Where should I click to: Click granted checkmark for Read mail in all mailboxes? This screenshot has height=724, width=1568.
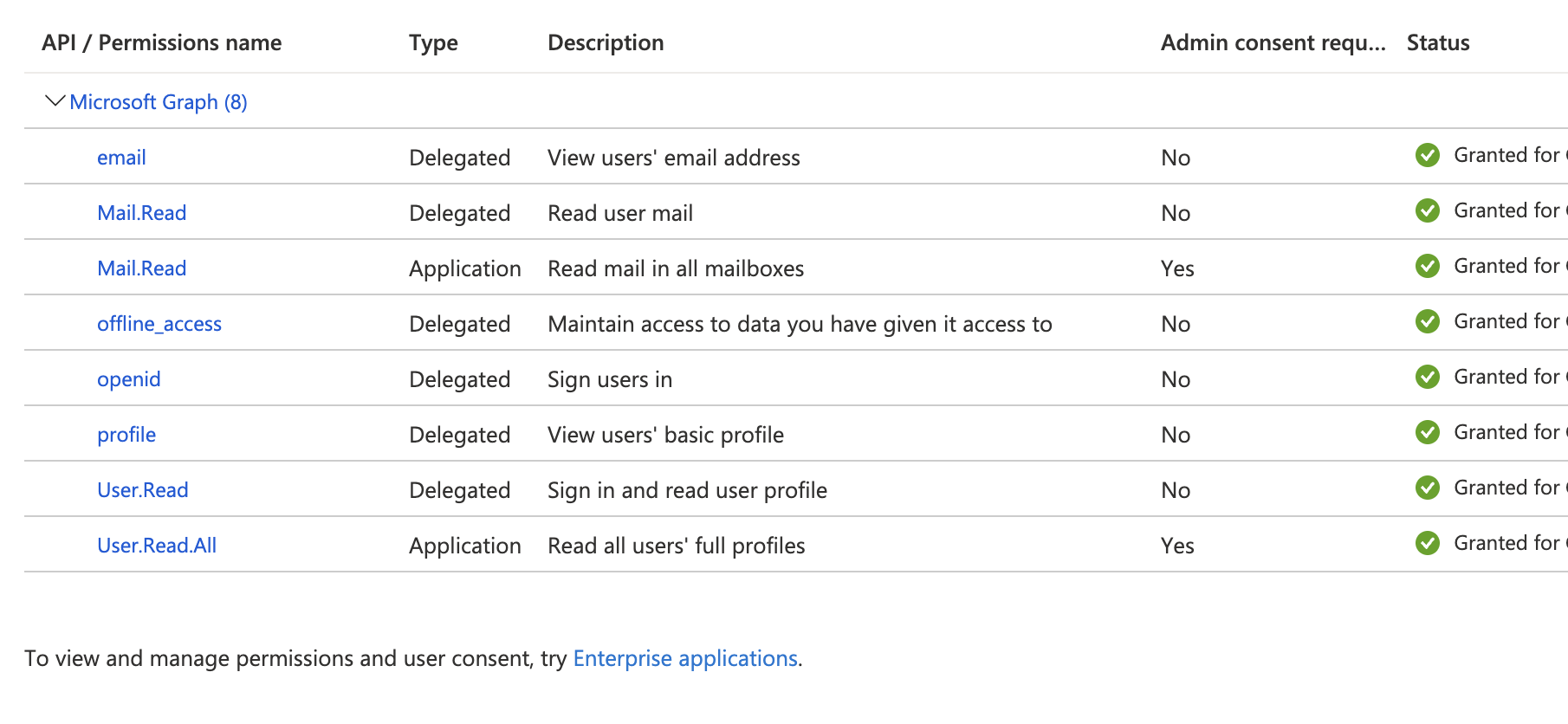(x=1428, y=266)
